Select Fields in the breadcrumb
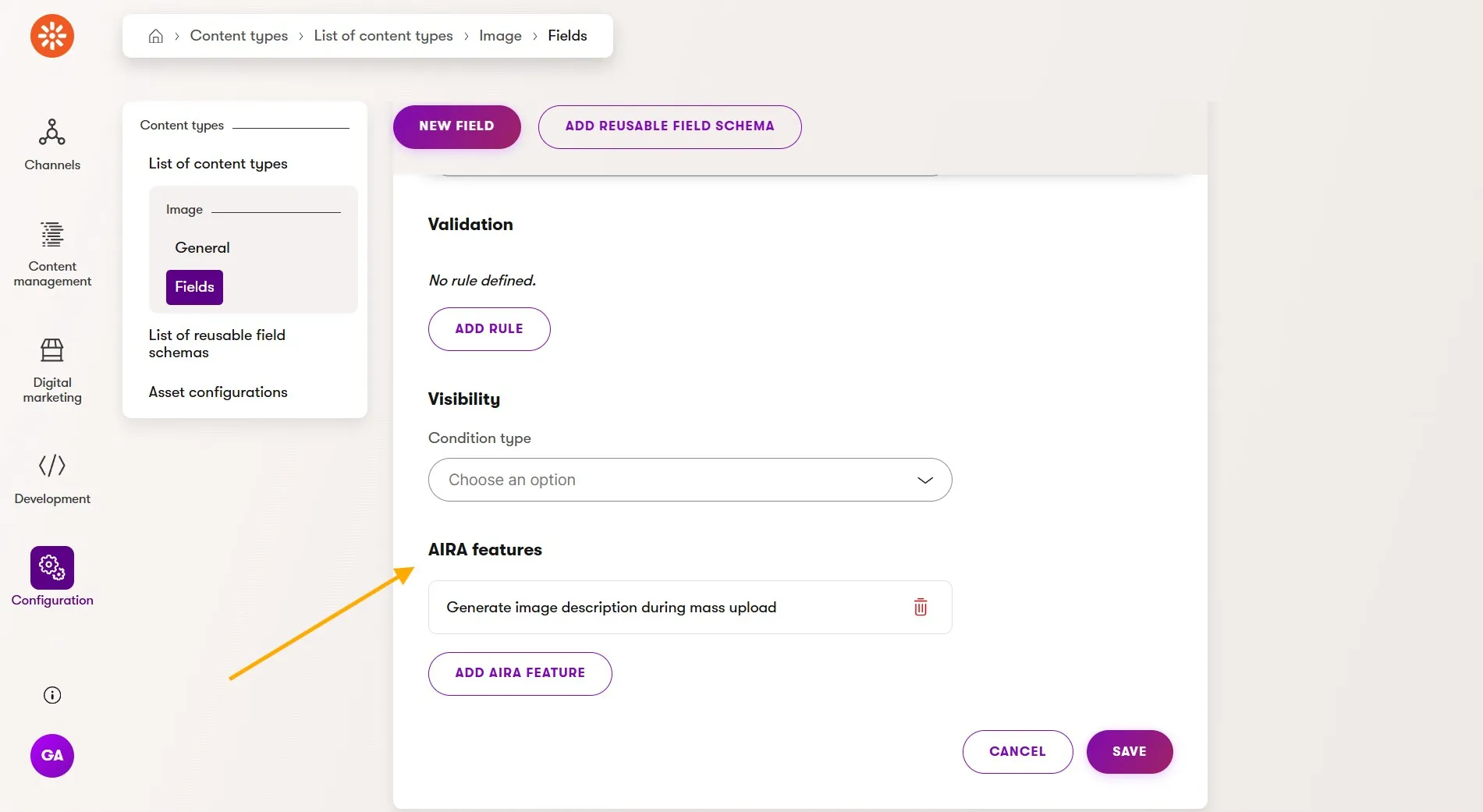Viewport: 1483px width, 812px height. (x=567, y=36)
